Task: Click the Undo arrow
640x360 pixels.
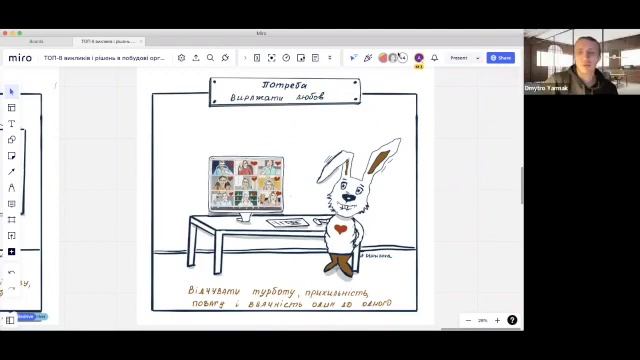Action: 11,272
